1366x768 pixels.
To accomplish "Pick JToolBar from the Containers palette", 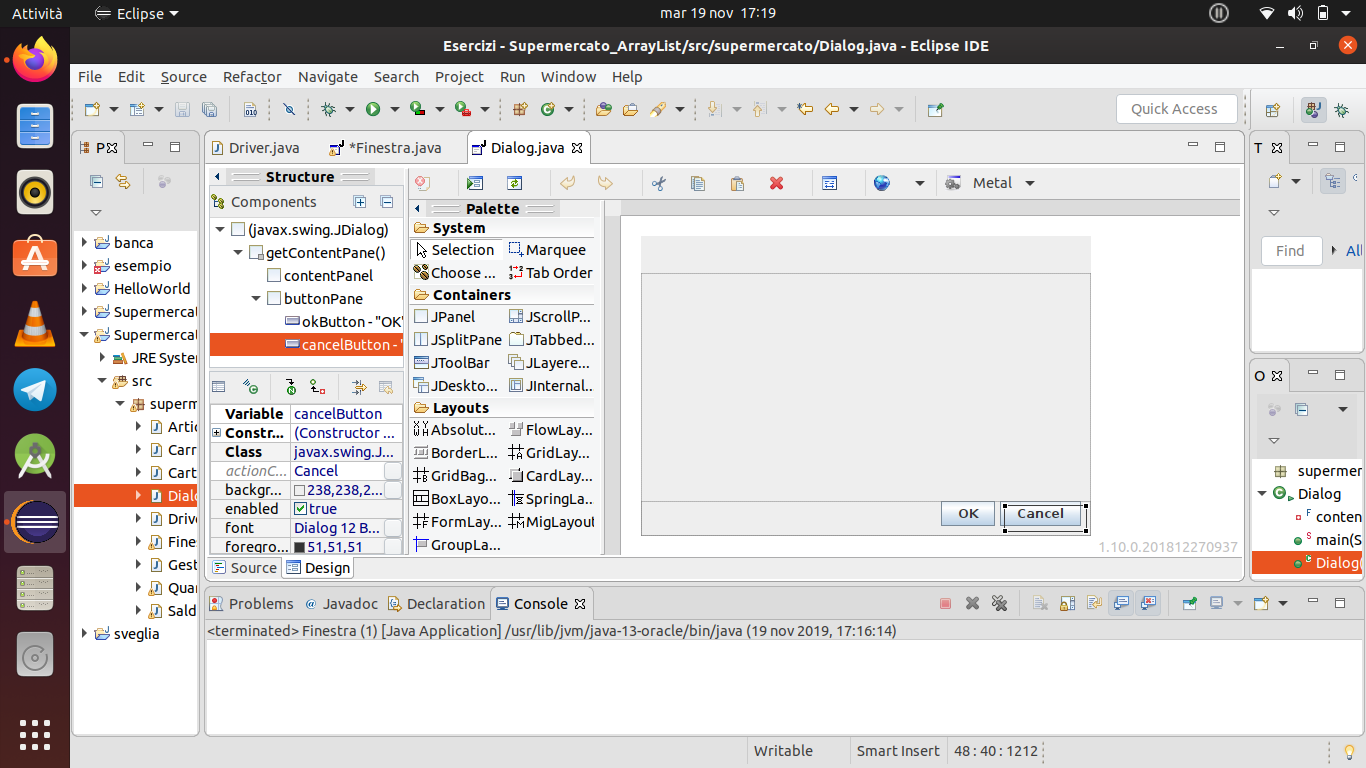I will (452, 363).
